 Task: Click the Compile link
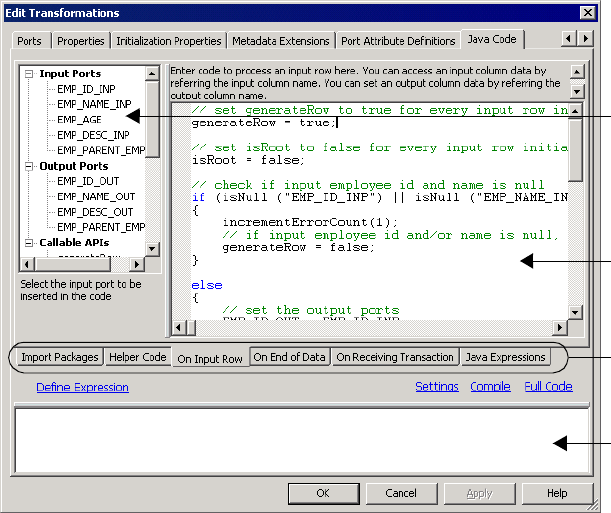[x=490, y=386]
